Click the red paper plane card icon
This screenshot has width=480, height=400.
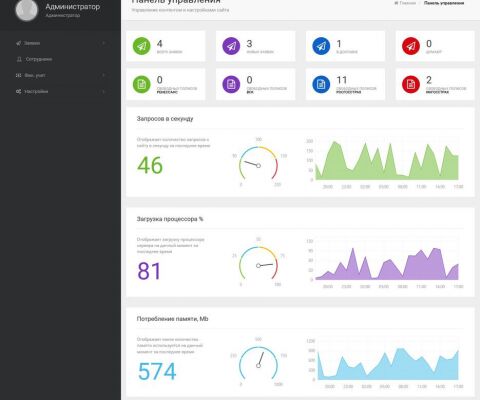pos(411,46)
